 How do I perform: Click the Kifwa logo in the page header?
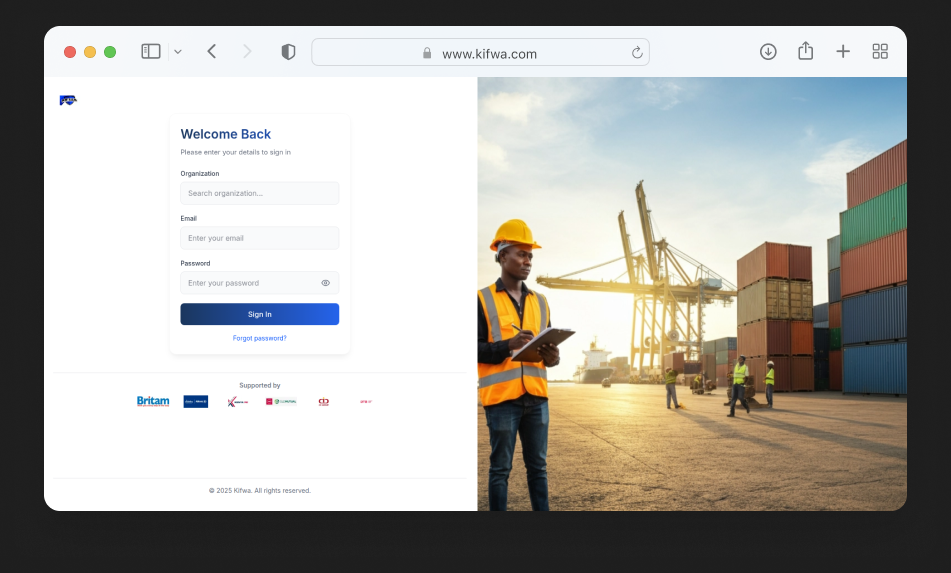[x=68, y=100]
